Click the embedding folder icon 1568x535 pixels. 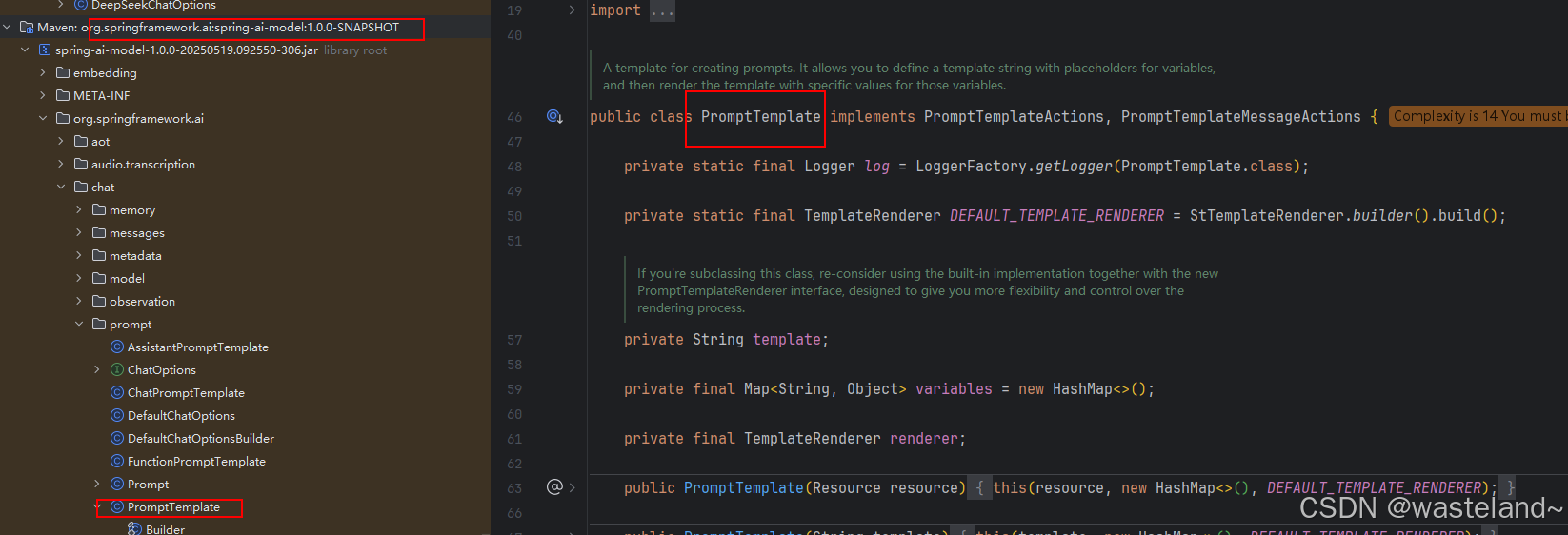[x=63, y=73]
